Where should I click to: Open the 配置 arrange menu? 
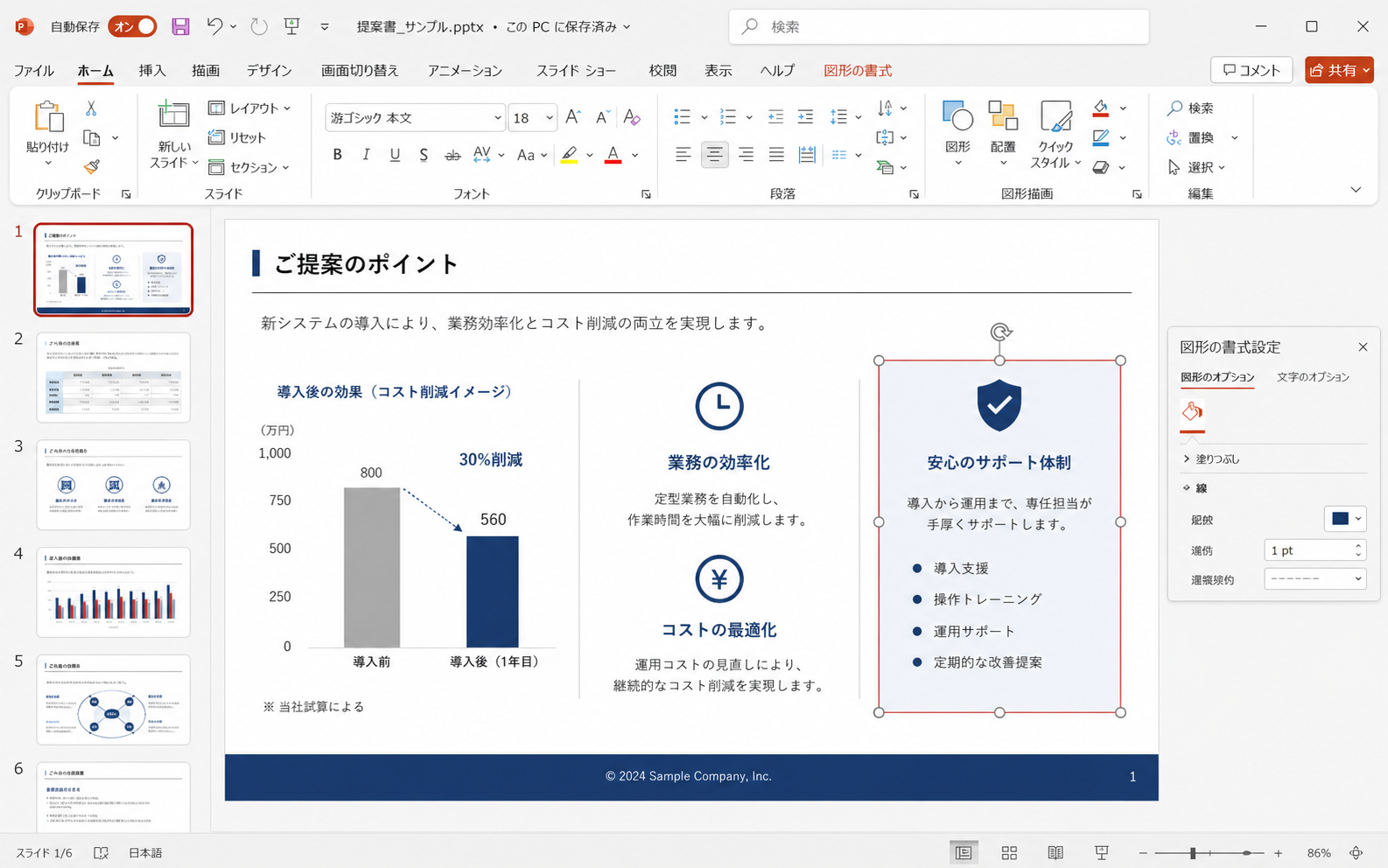1003,134
